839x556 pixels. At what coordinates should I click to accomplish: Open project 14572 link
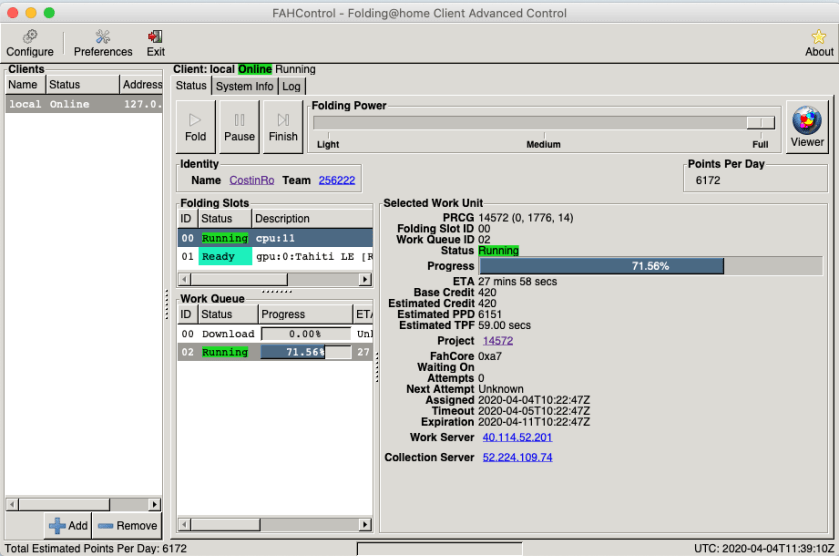point(497,341)
